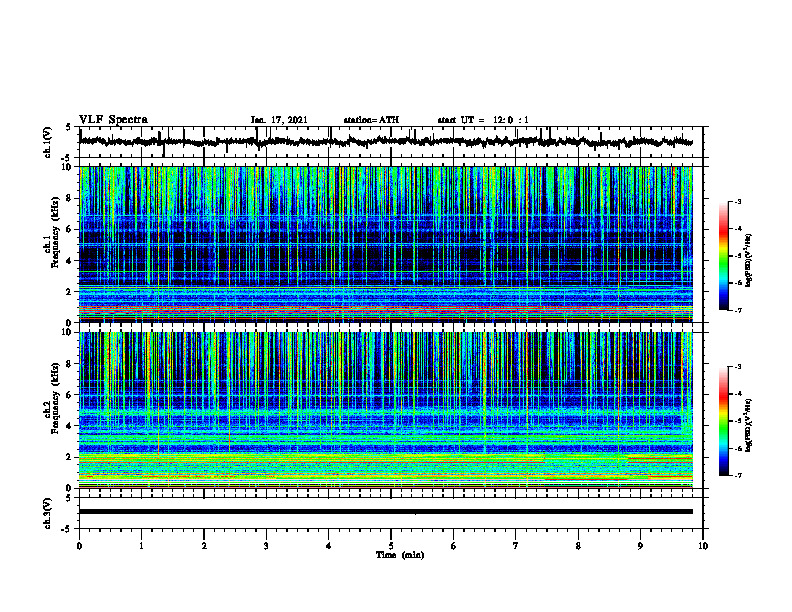The height and width of the screenshot is (612, 792).
Task: Click the "-7" label on ch.1 color scale
Action: [x=738, y=310]
